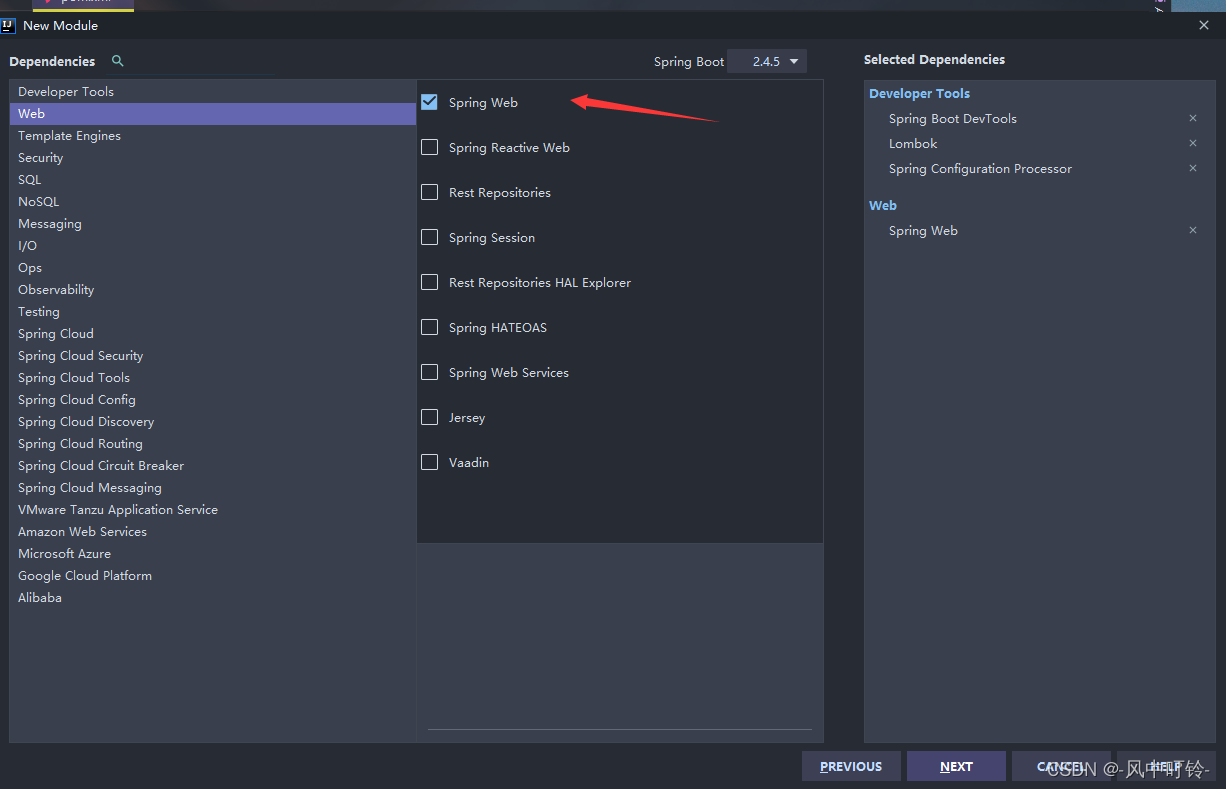Check the Rest Repositories option
Viewport: 1226px width, 789px height.
(x=430, y=192)
